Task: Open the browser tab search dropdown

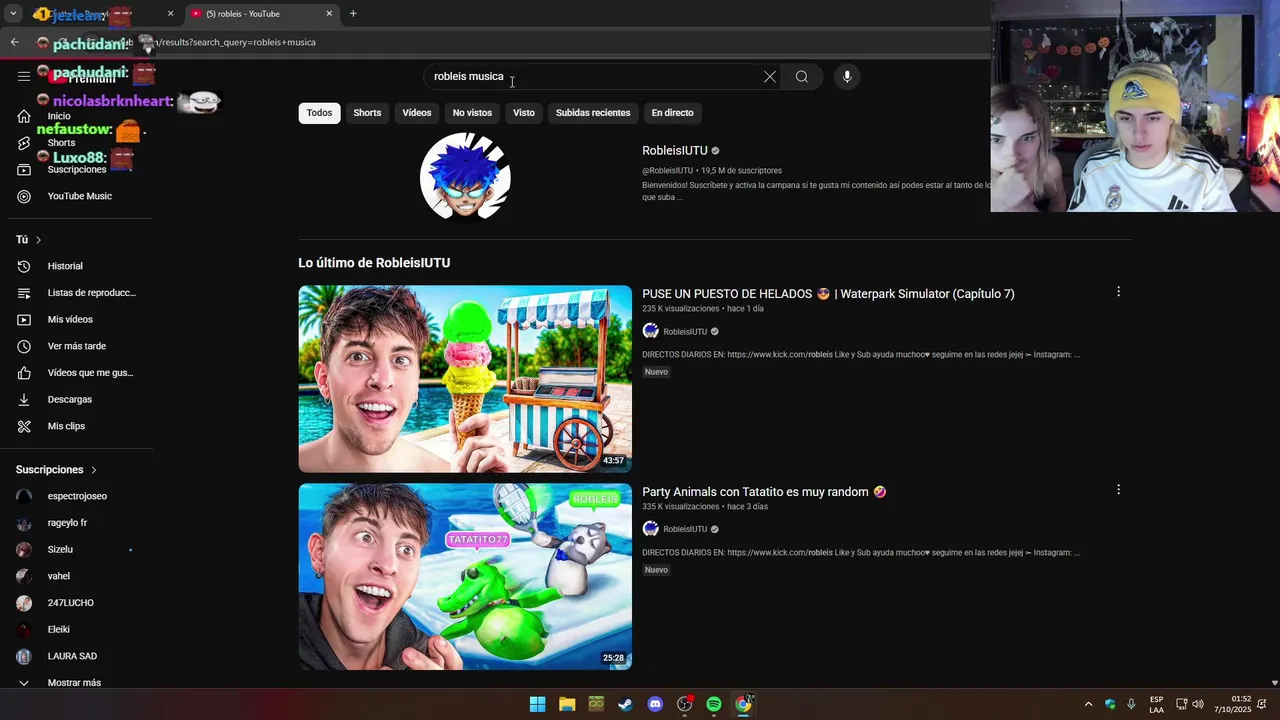Action: (x=13, y=14)
